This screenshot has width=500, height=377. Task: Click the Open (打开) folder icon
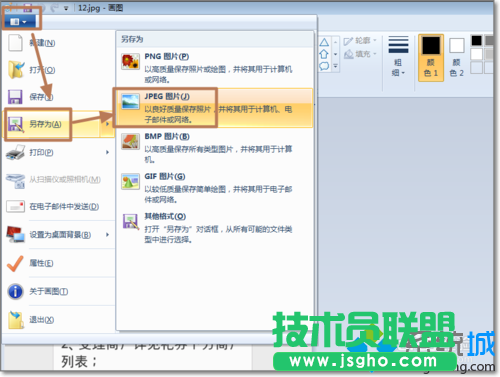[16, 70]
